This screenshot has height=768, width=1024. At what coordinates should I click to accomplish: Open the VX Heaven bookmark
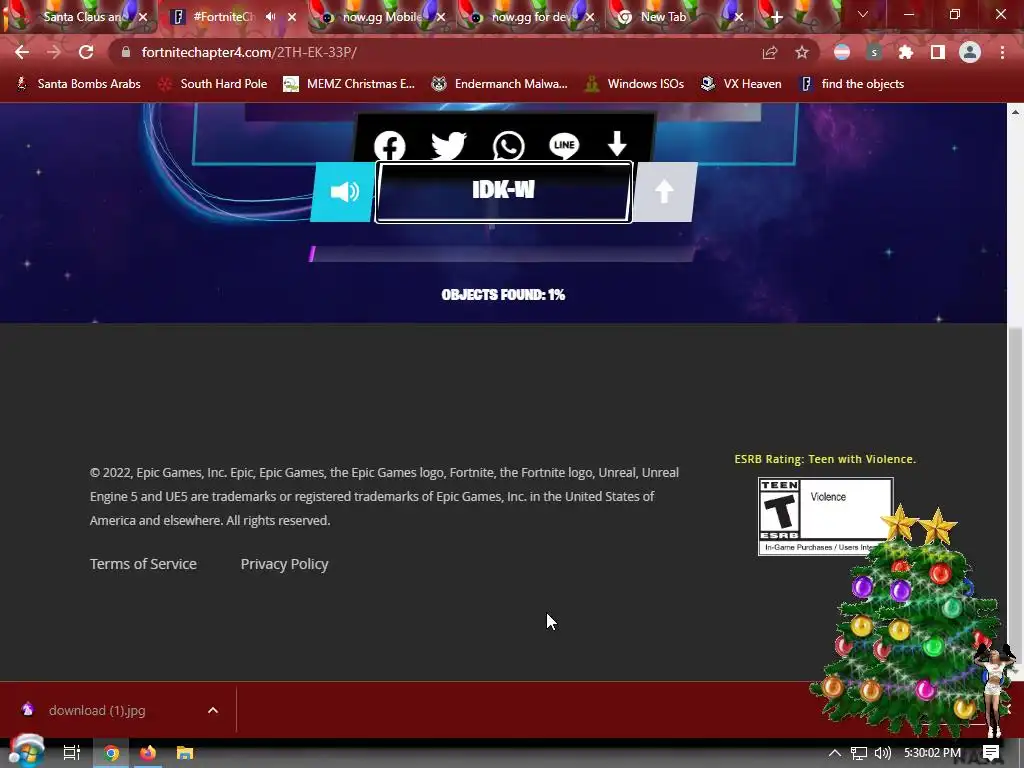pyautogui.click(x=741, y=84)
